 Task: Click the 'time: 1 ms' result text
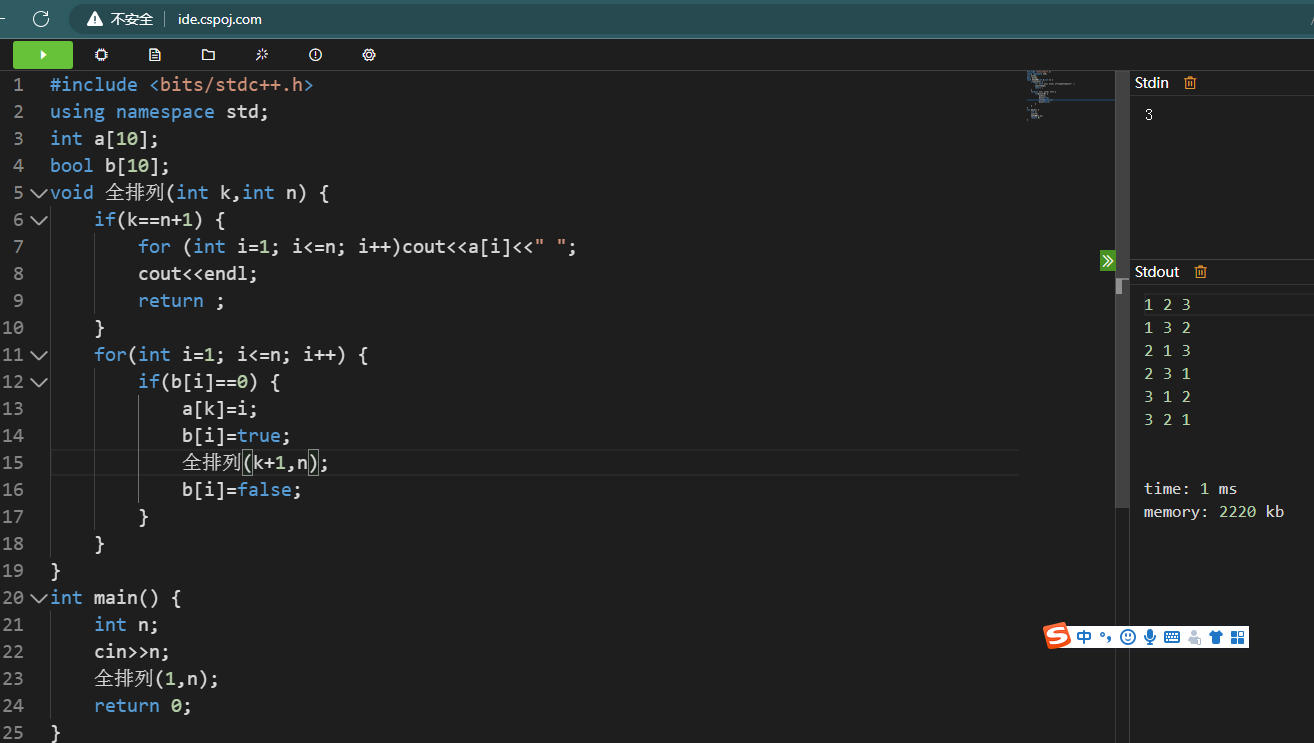[x=1190, y=489]
